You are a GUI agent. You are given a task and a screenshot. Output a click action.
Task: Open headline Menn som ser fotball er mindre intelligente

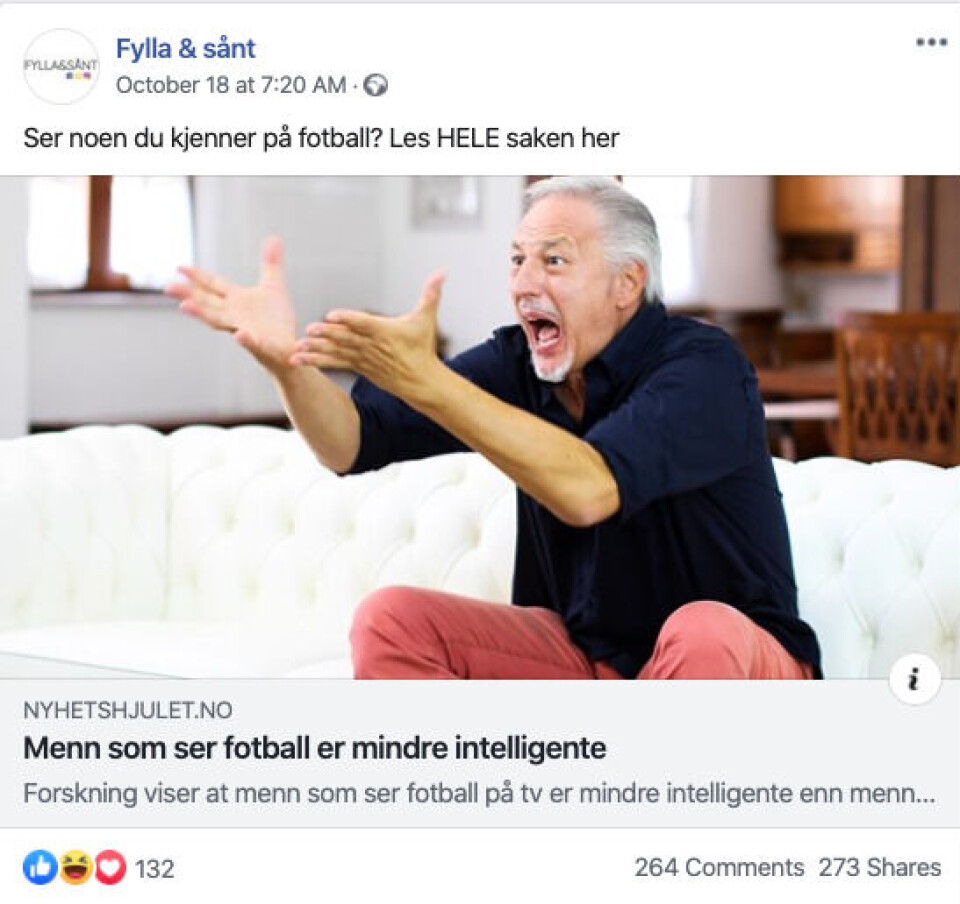pos(315,748)
